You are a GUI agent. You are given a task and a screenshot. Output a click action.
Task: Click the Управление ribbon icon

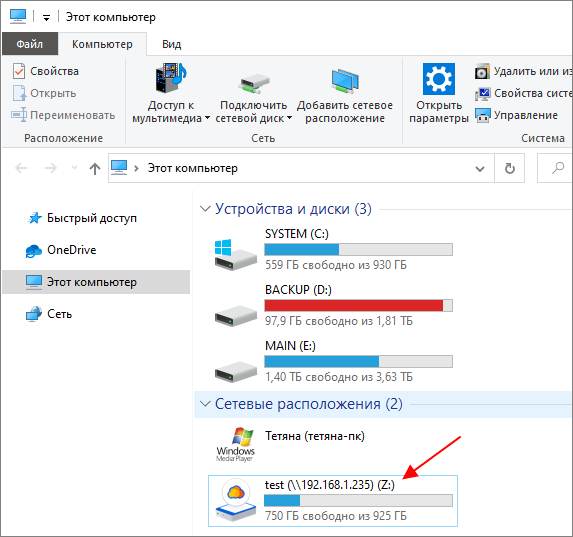(x=482, y=116)
